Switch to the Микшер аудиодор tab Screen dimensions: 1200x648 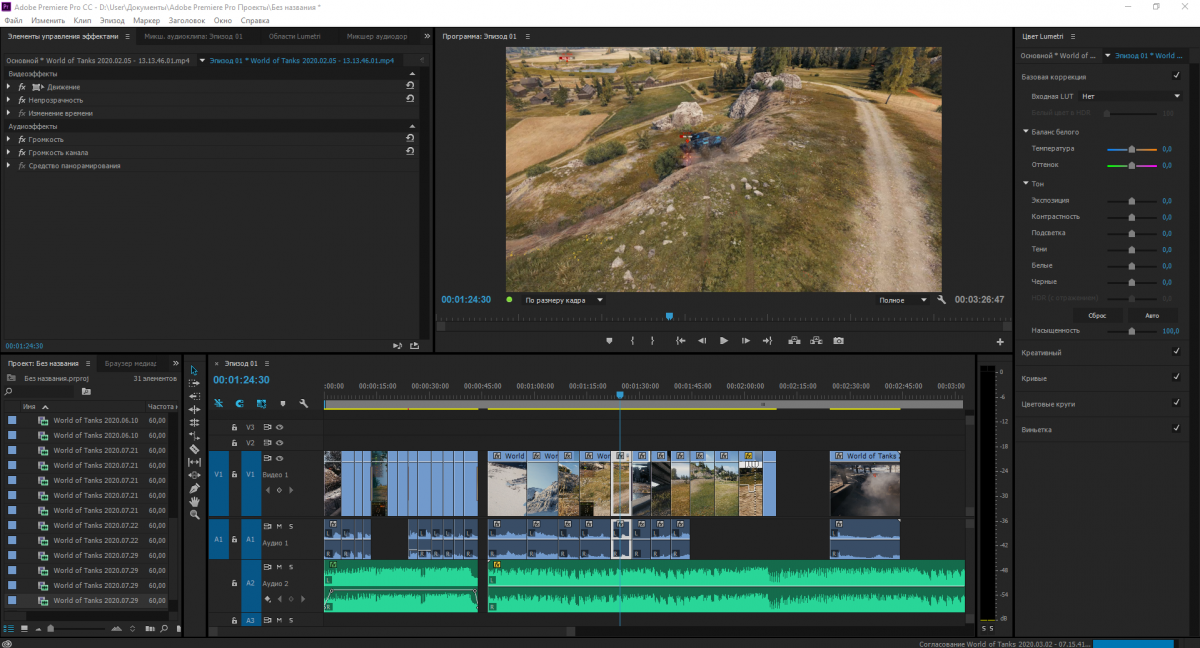377,37
